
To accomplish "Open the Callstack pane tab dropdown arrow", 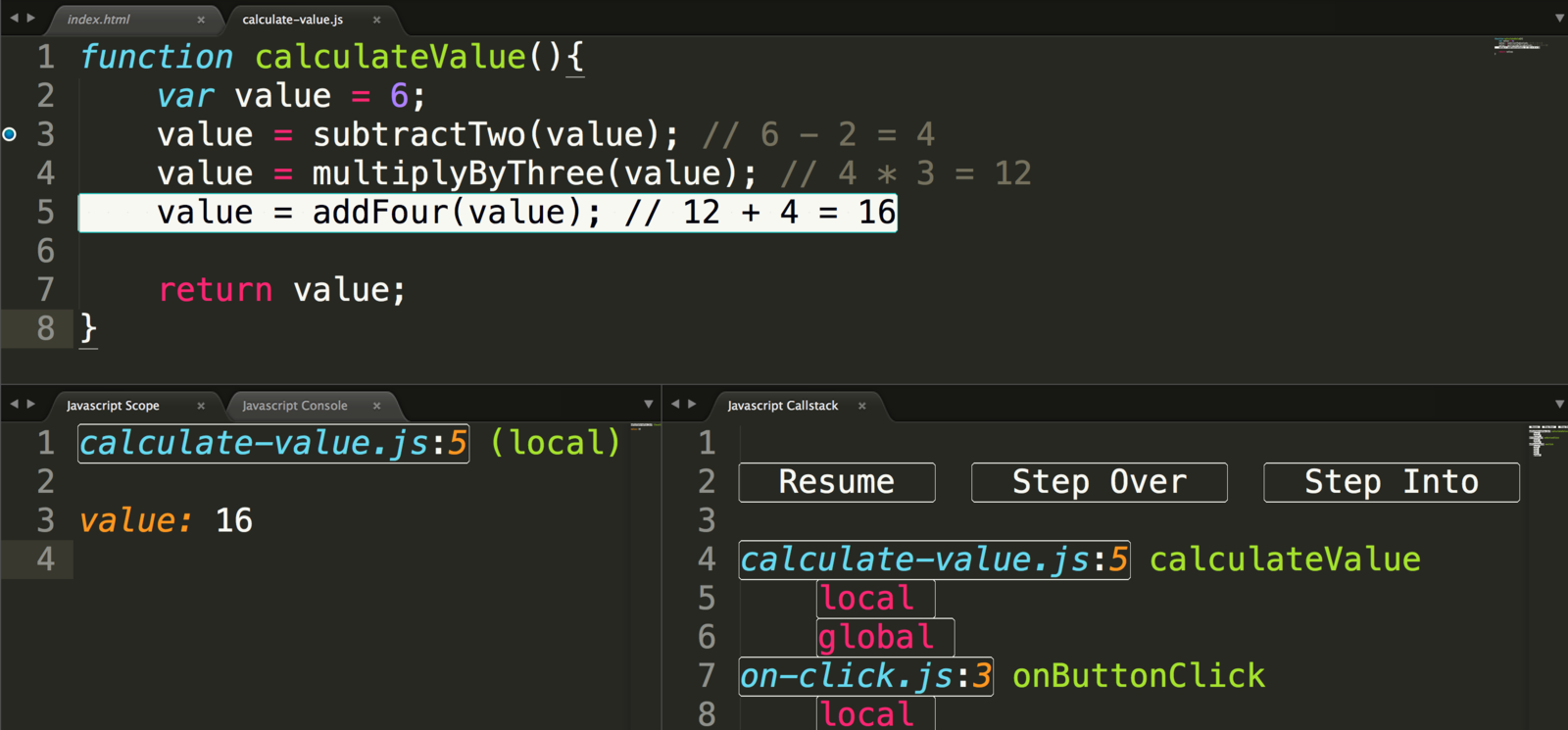I will point(1559,404).
